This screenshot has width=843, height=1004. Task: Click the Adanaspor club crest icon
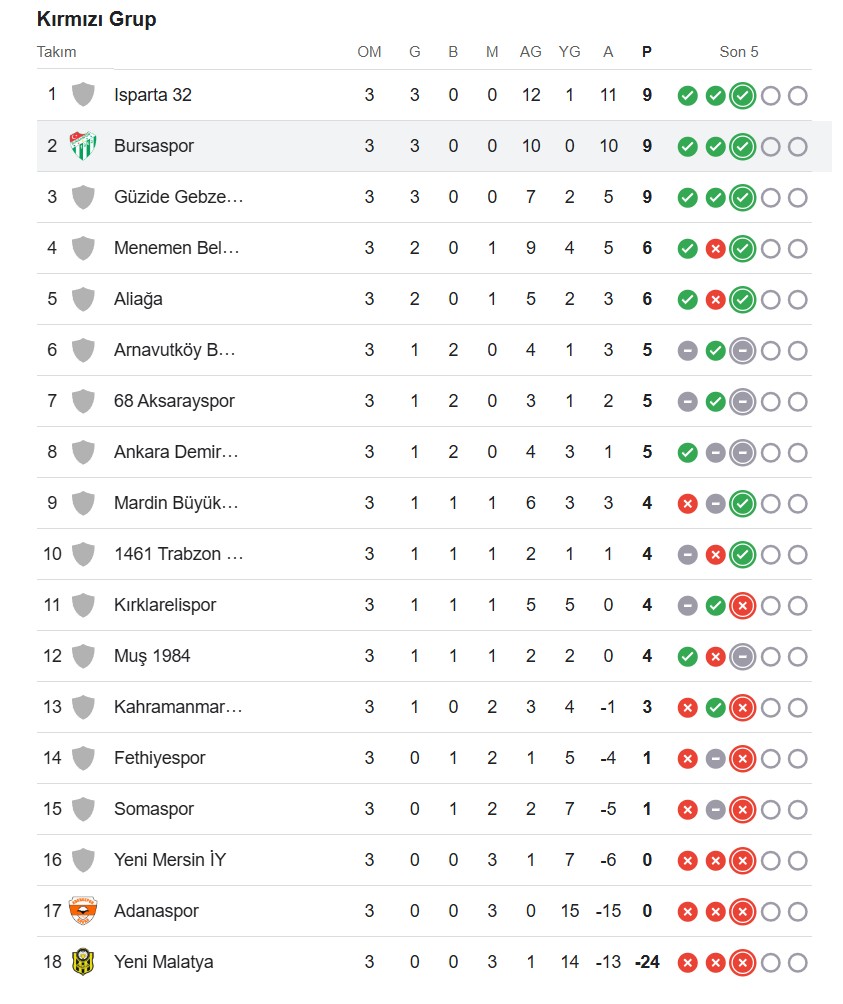tap(83, 911)
